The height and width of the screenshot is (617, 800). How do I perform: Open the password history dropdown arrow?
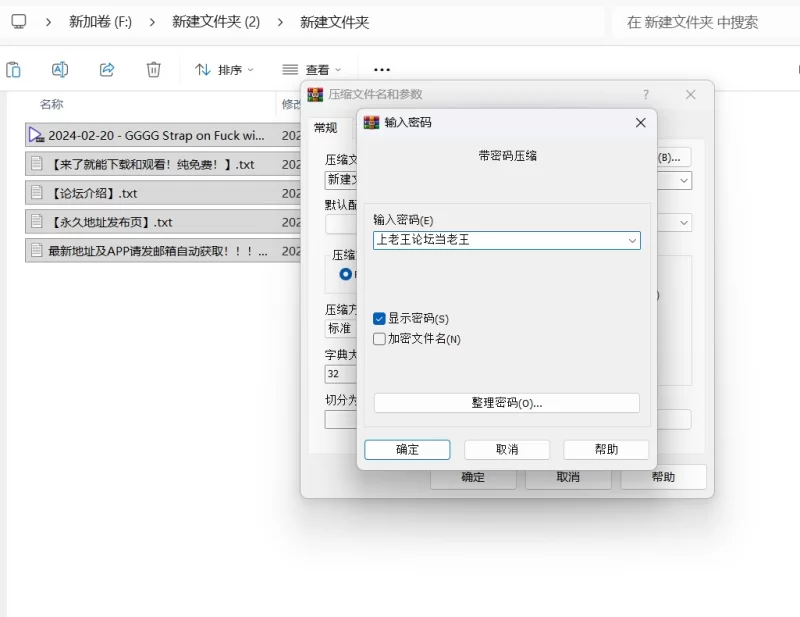point(633,240)
